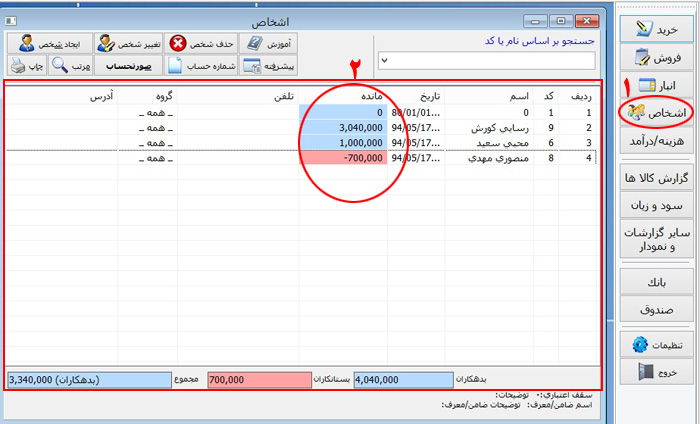The height and width of the screenshot is (424, 700).
Task: Open the پیشرفته (advanced) button
Action: coord(267,66)
